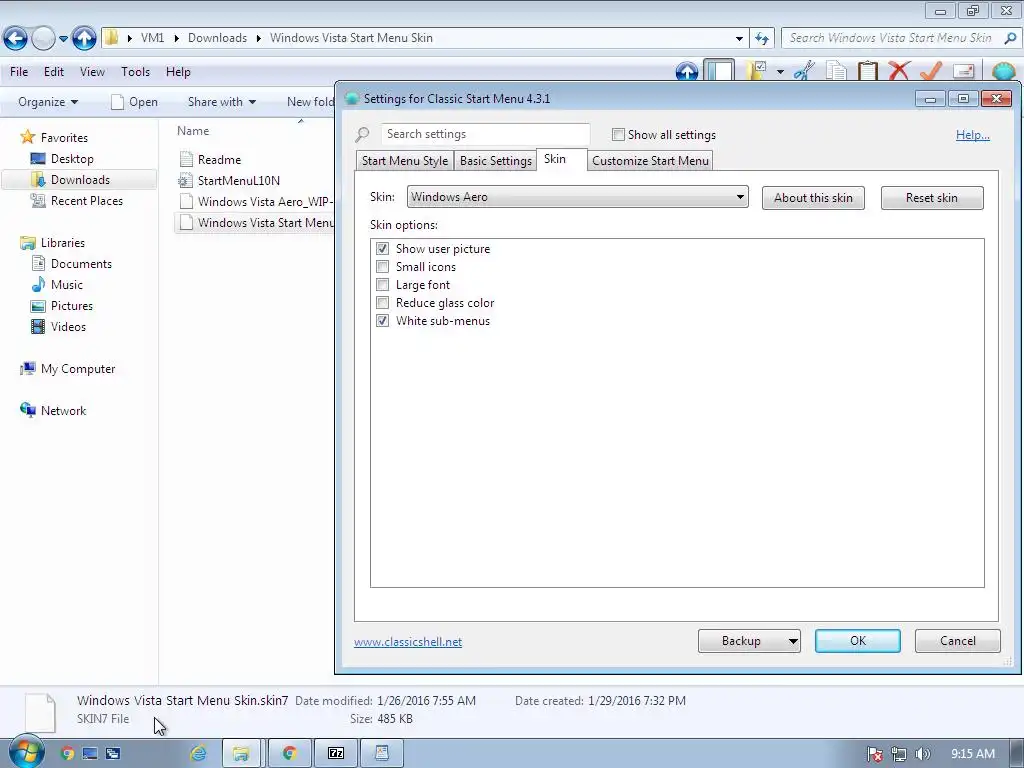The image size is (1024, 768).
Task: Click the Switch between windows quick launch icon
Action: tap(113, 754)
